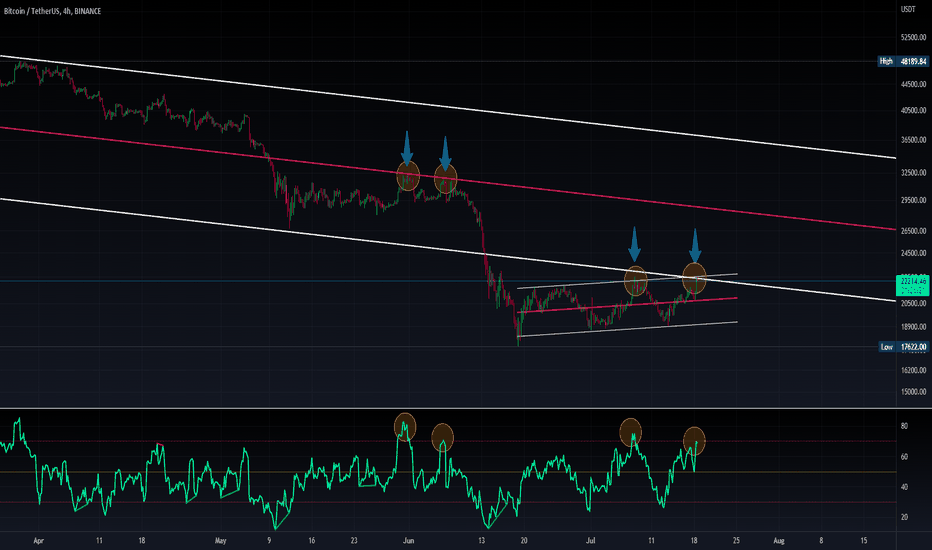Select the Low 17622.00 price label
Screen dimensions: 932x550
pos(903,347)
